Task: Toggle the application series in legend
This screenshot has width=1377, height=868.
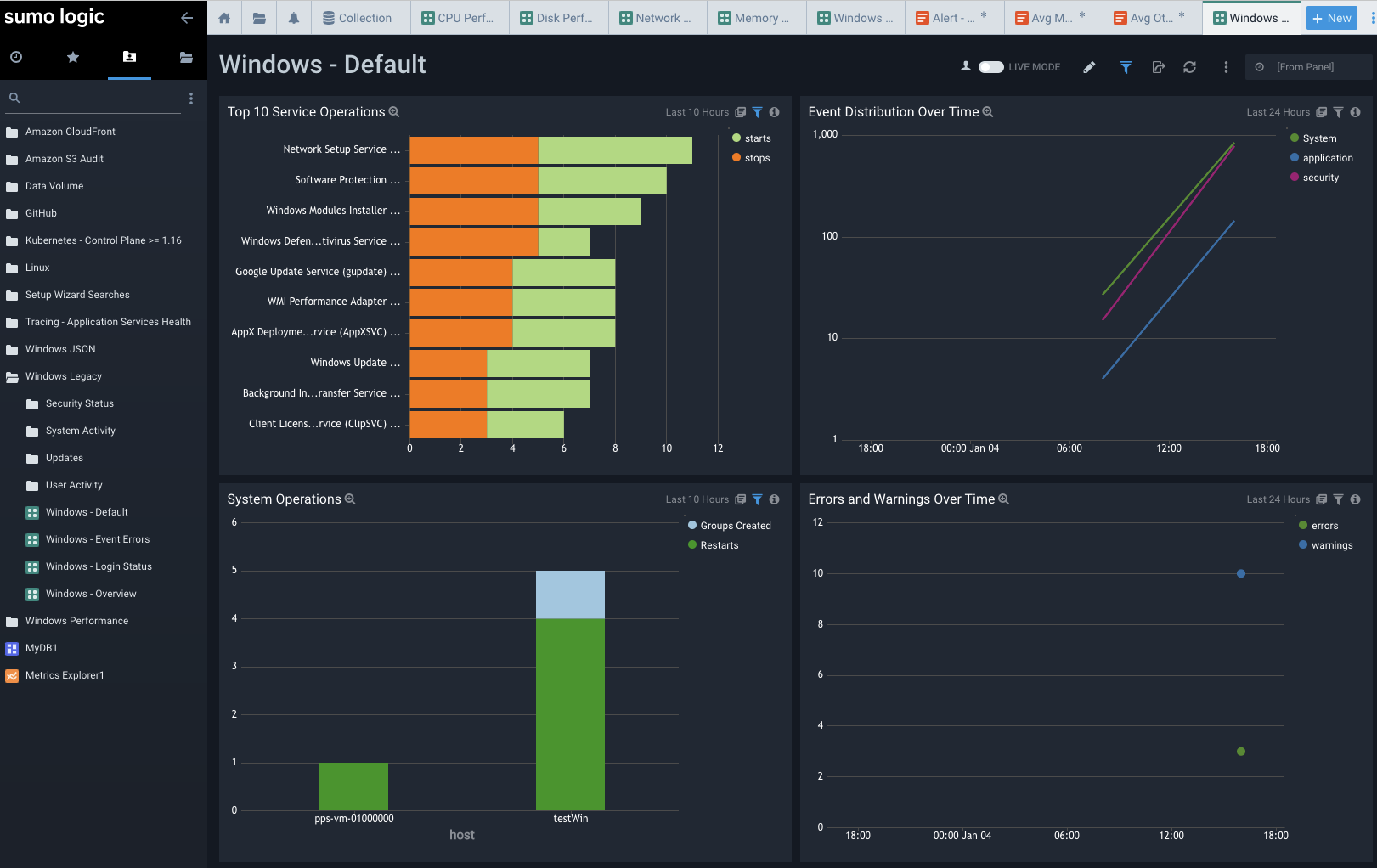Action: pos(1322,158)
